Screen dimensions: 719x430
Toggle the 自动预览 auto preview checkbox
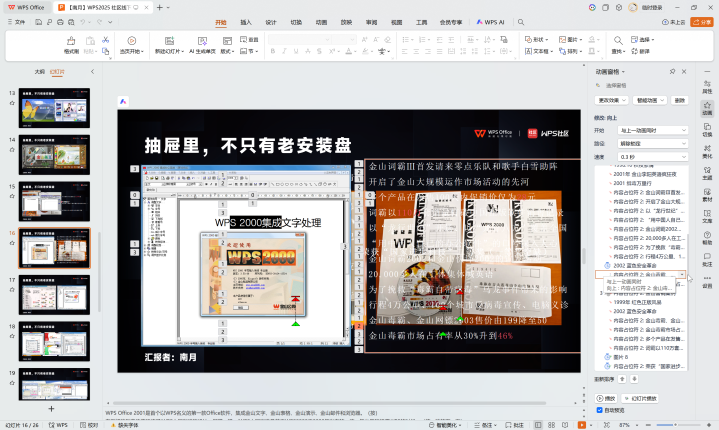[599, 409]
